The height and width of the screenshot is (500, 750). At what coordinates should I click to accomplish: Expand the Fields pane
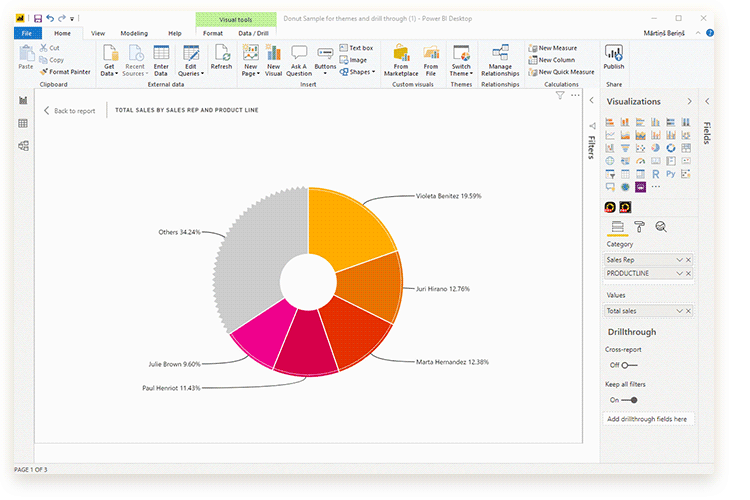[x=707, y=101]
